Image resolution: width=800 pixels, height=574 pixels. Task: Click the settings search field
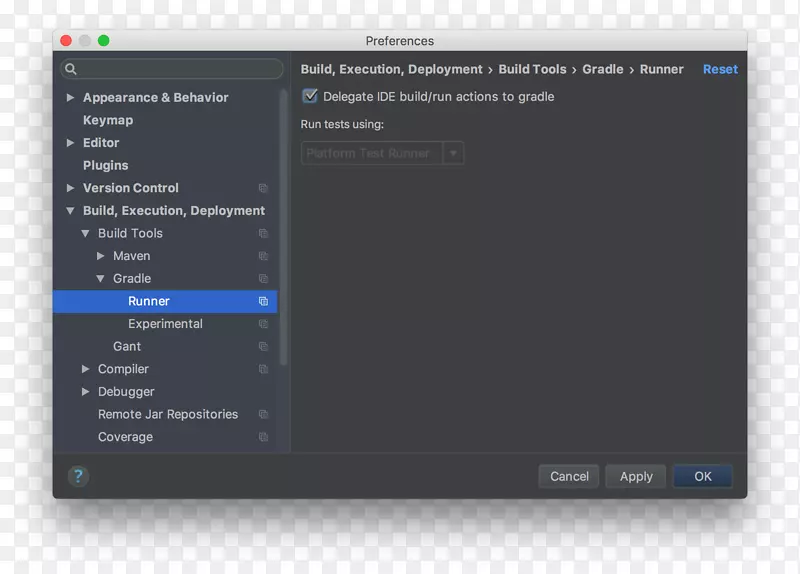171,69
